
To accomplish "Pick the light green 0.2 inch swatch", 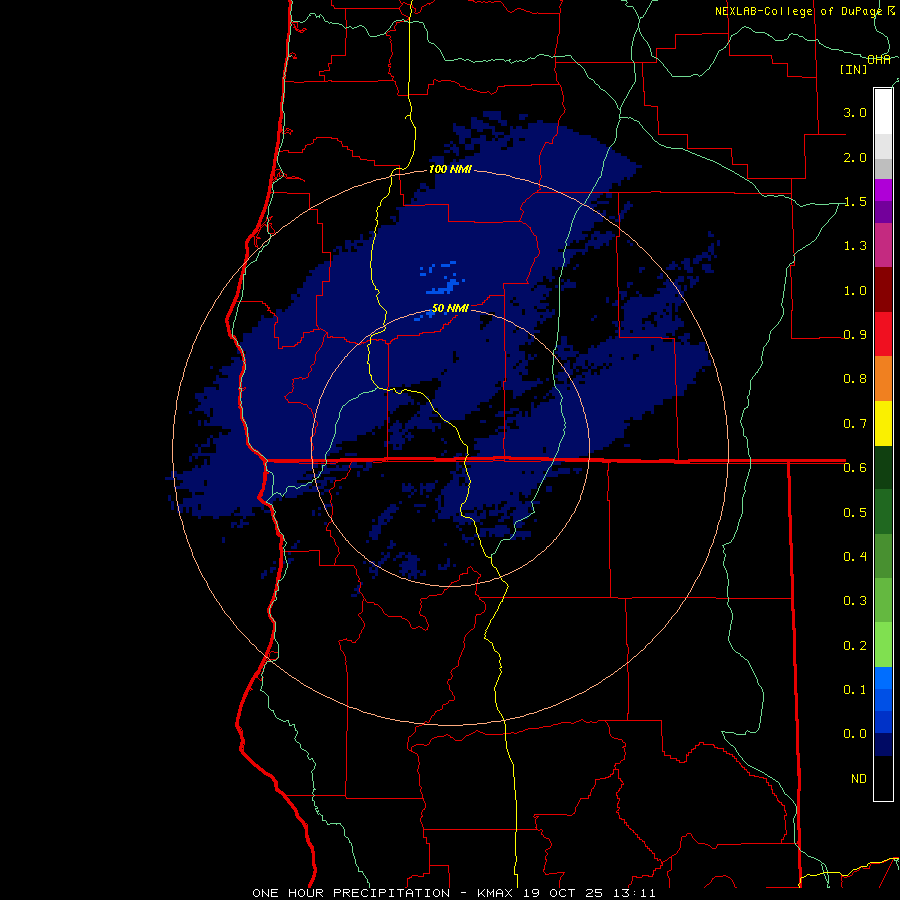I will point(883,645).
